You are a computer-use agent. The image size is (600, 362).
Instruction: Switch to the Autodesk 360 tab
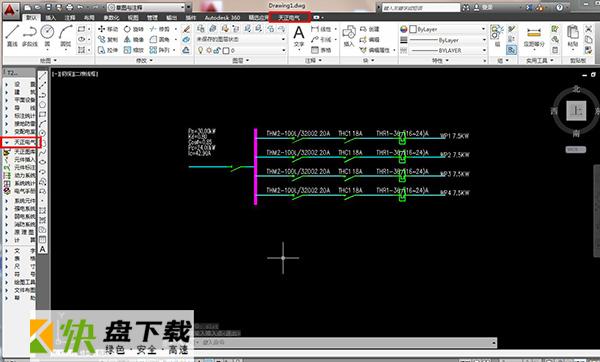coord(222,18)
